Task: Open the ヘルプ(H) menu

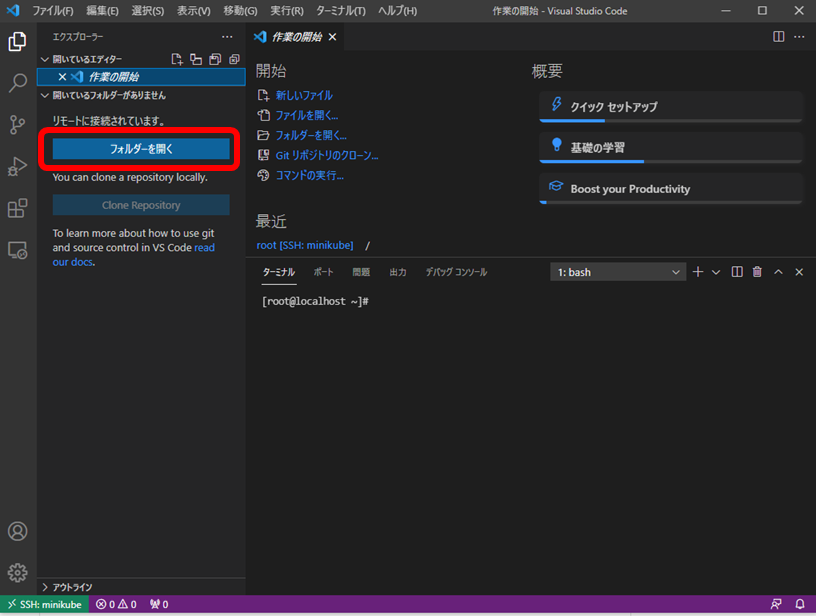Action: tap(398, 11)
